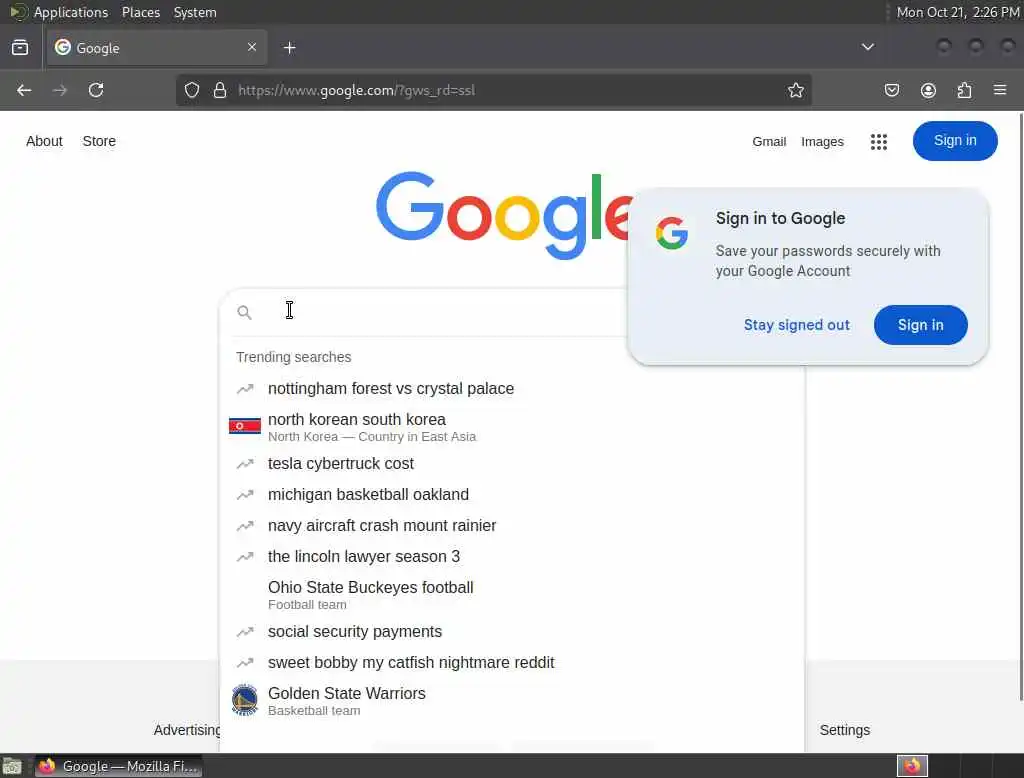Viewport: 1024px width, 778px height.
Task: Click the show desktop icon in taskbar
Action: click(12, 766)
